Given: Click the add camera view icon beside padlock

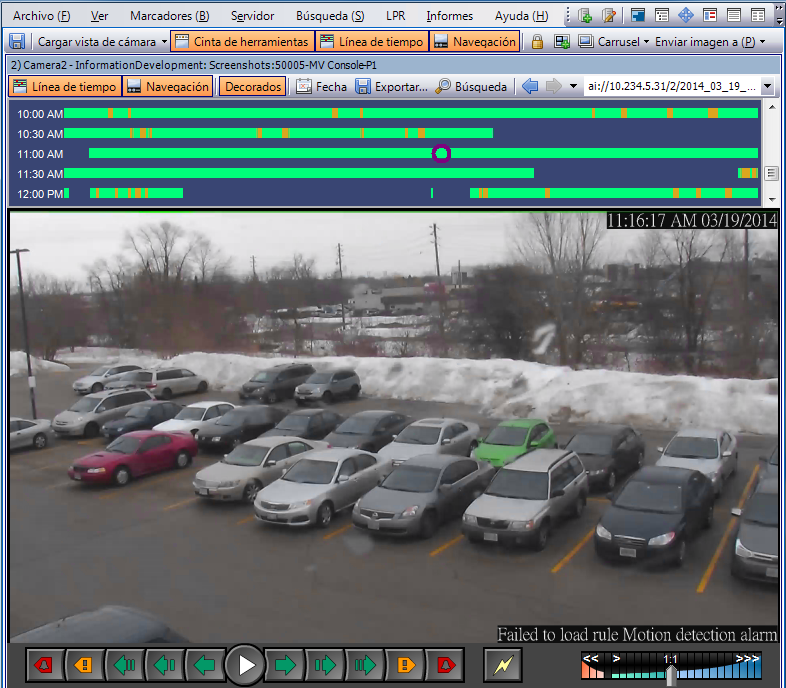Looking at the screenshot, I should point(562,42).
